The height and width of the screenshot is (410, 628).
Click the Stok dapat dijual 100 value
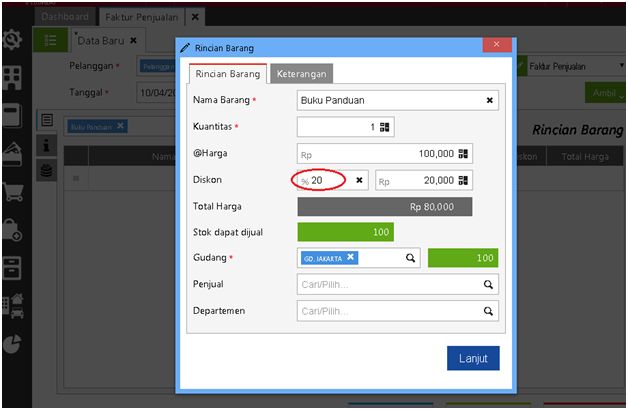pyautogui.click(x=346, y=232)
